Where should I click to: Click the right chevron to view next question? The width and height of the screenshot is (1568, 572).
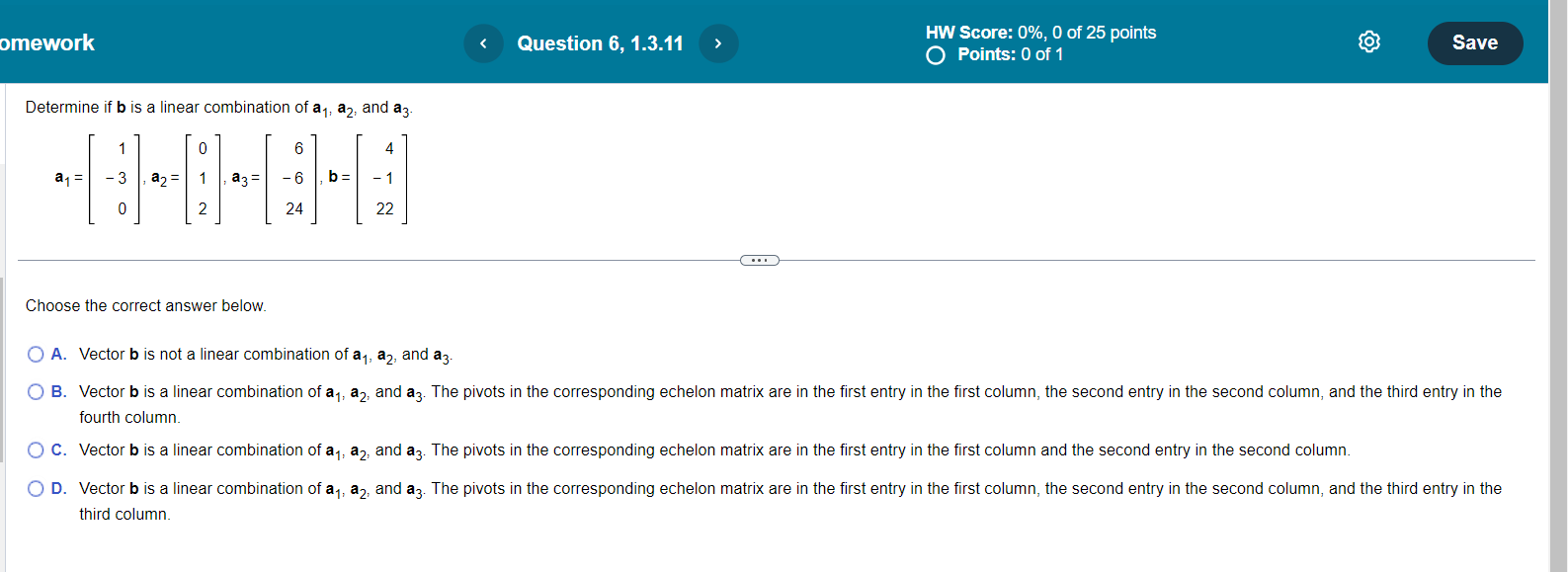[x=718, y=43]
